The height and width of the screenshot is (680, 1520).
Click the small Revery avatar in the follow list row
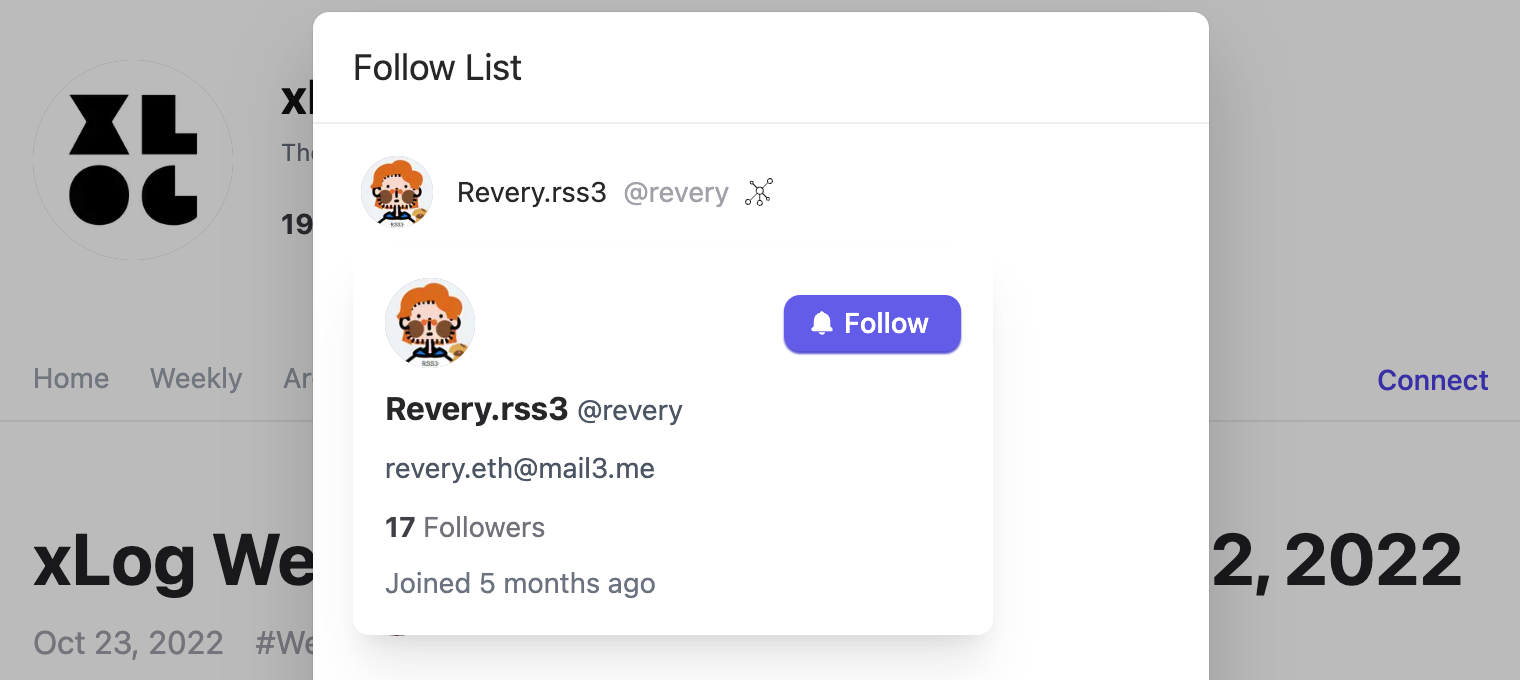(397, 192)
